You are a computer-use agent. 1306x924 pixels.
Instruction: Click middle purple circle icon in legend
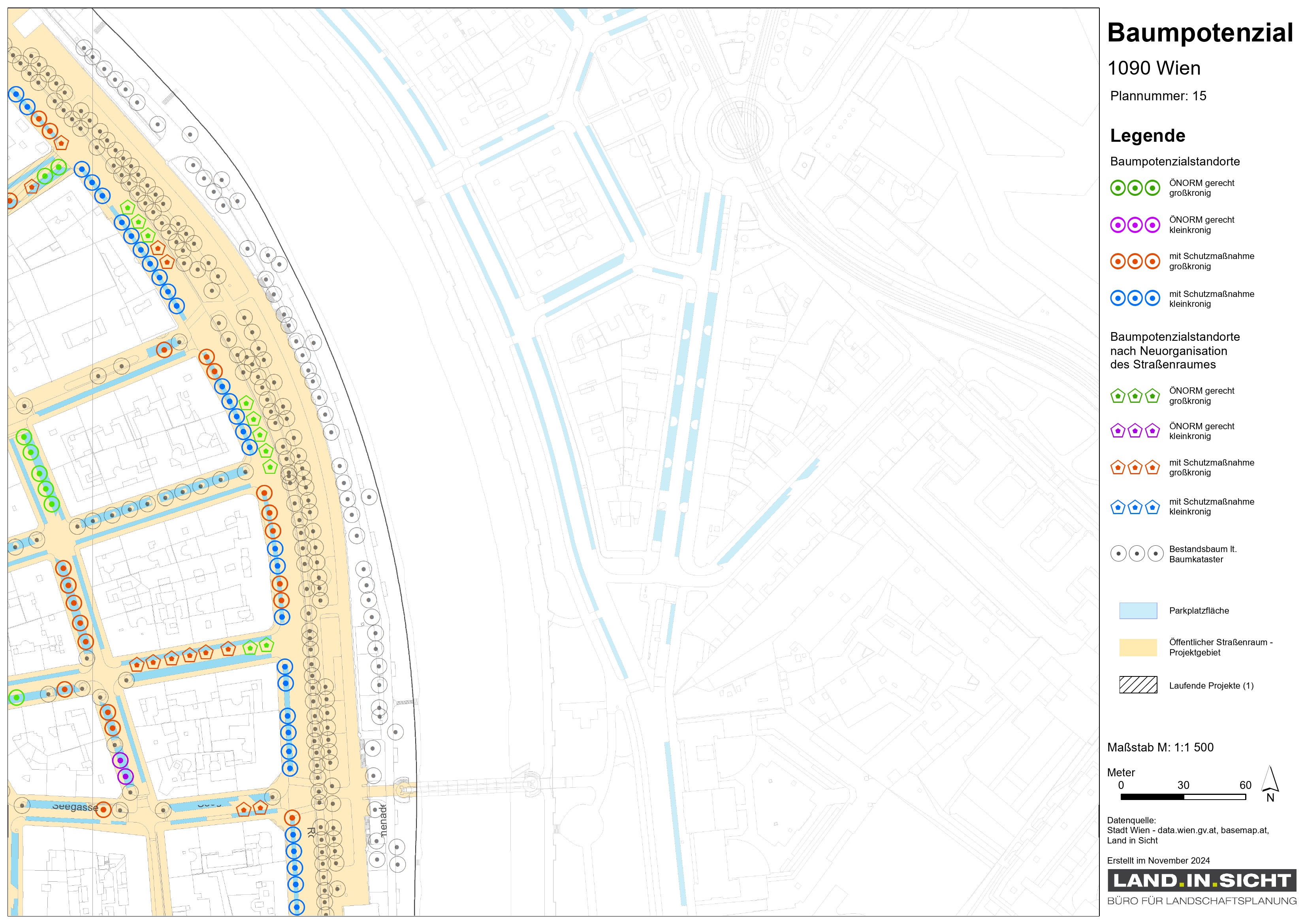(x=1135, y=225)
